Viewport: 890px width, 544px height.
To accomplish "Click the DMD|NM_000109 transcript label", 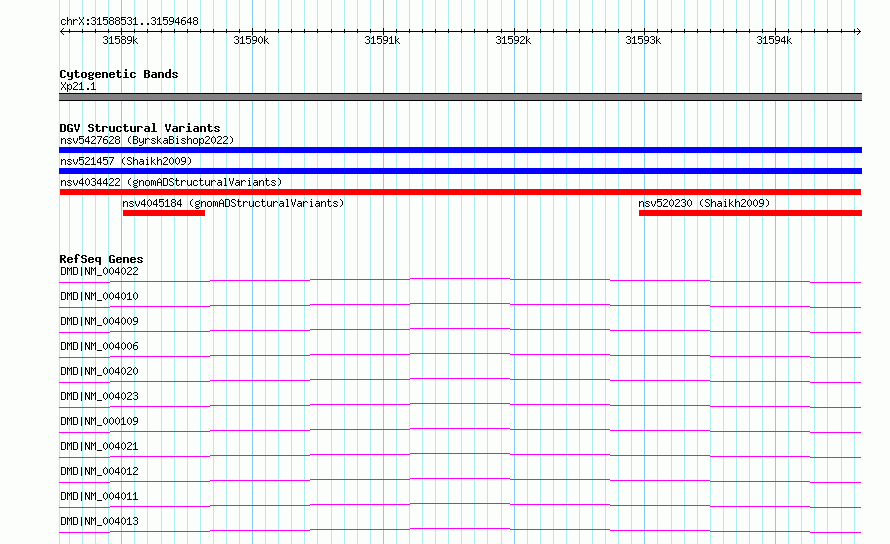I will click(x=99, y=421).
